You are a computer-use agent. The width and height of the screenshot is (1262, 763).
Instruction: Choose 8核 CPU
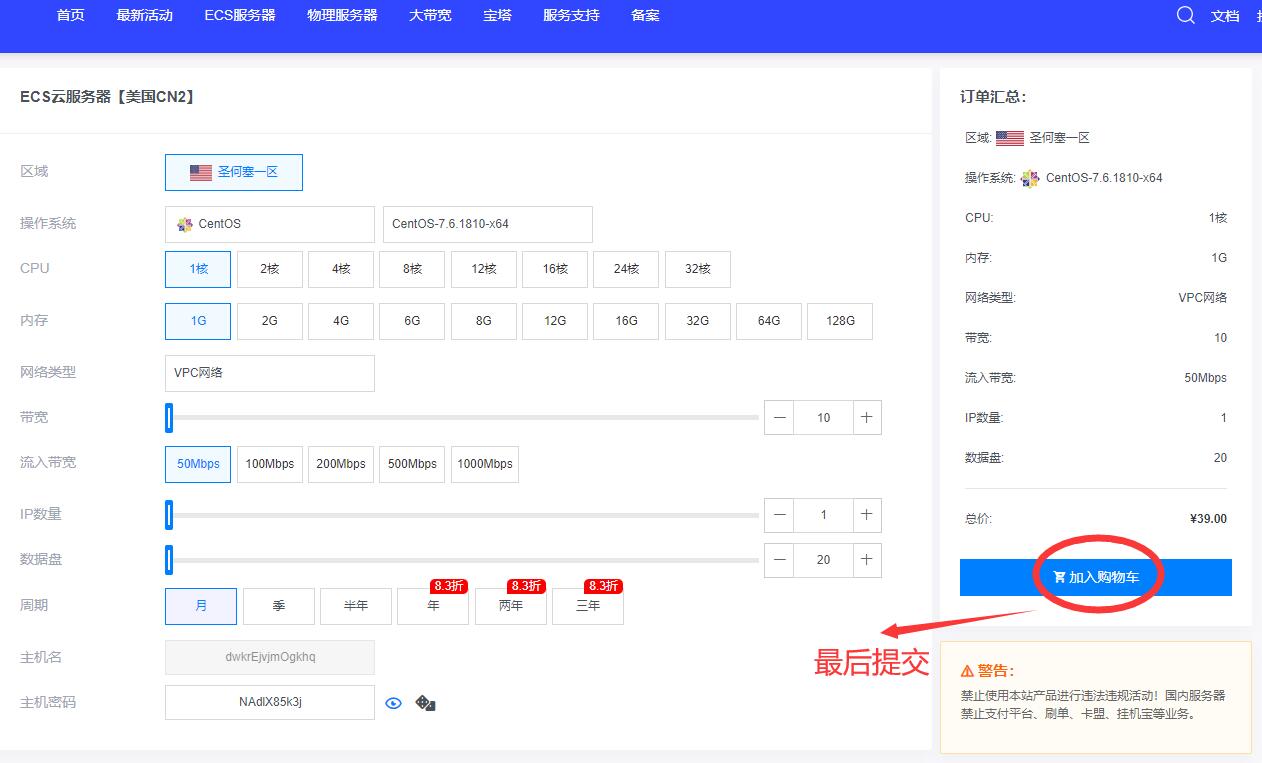(x=412, y=269)
